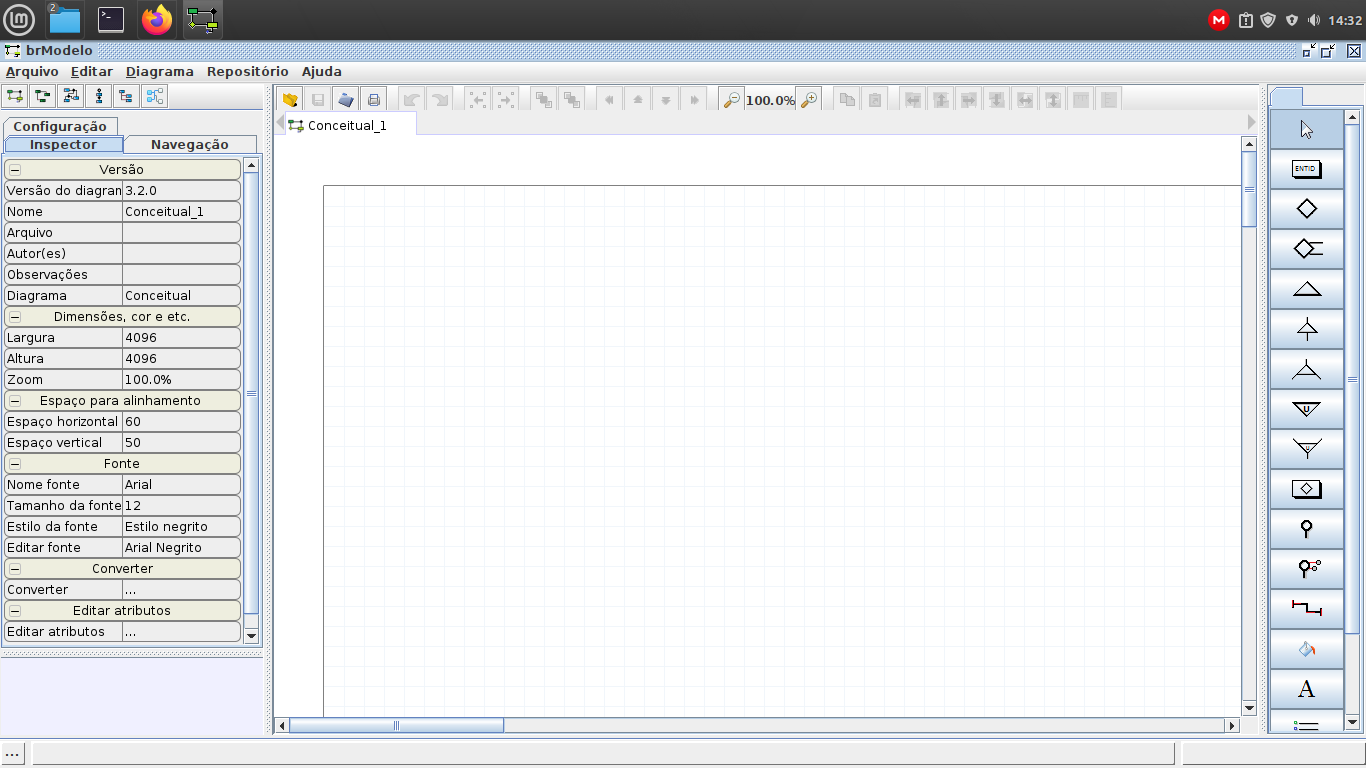The width and height of the screenshot is (1366, 768).
Task: Select the Specialization triangle tool
Action: tap(1306, 289)
